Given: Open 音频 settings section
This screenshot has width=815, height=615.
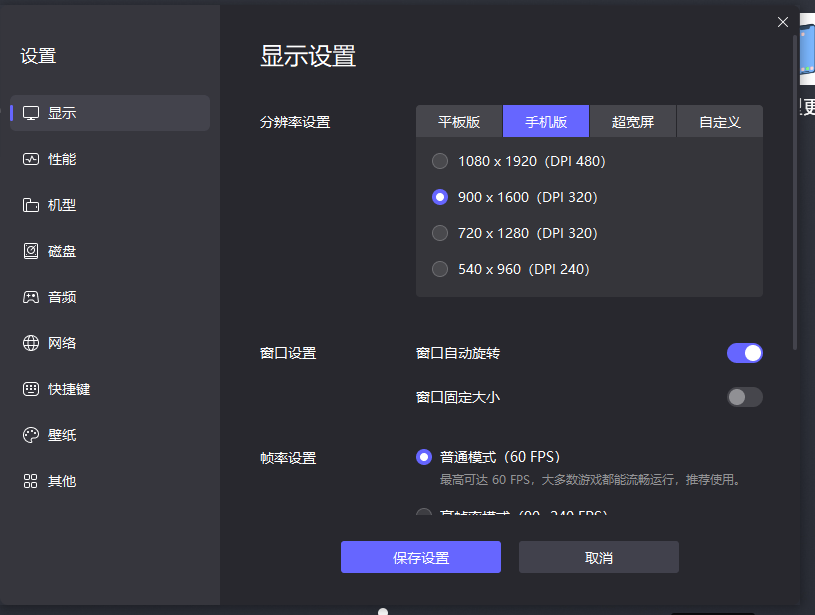Looking at the screenshot, I should 110,297.
